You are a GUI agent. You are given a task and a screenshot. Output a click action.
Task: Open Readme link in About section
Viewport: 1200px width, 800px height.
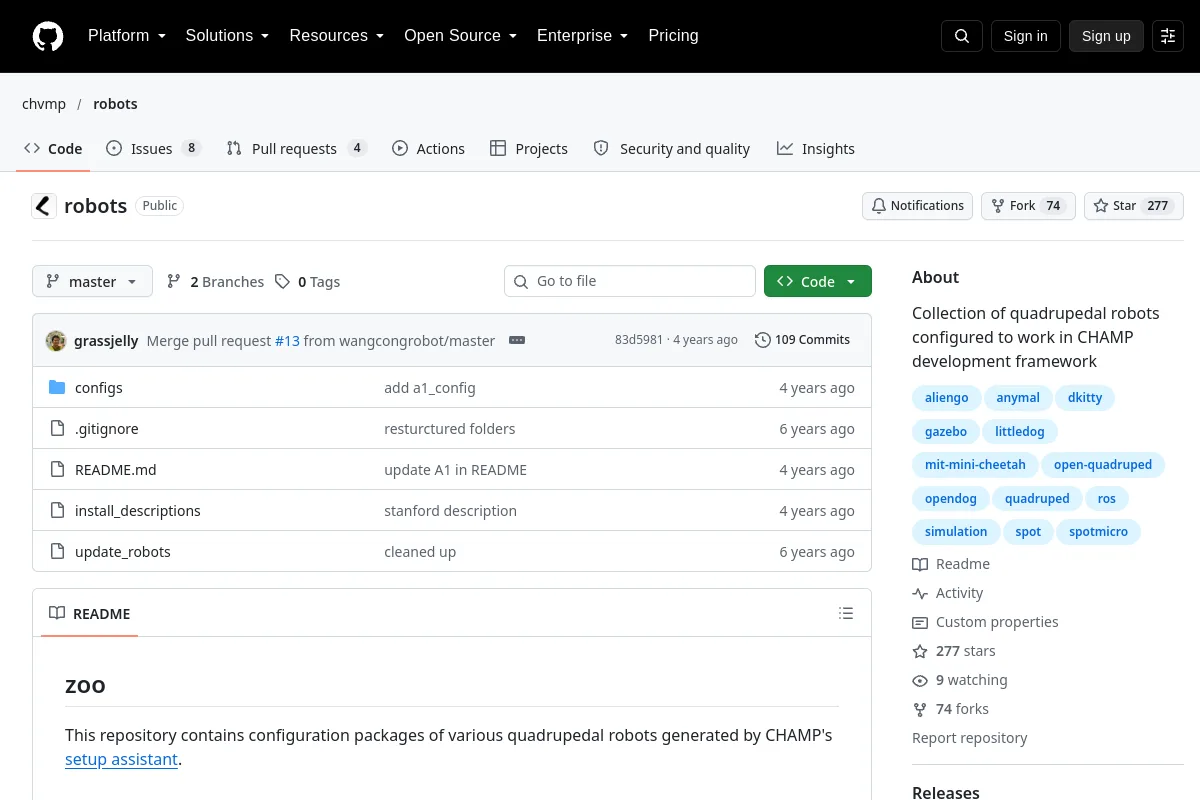(x=951, y=564)
